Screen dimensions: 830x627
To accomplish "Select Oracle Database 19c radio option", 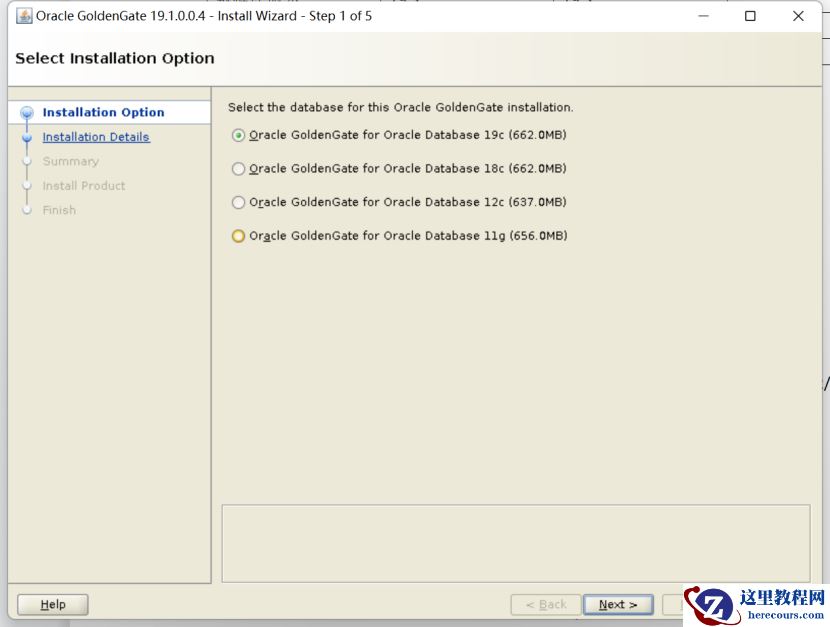I will click(x=238, y=135).
